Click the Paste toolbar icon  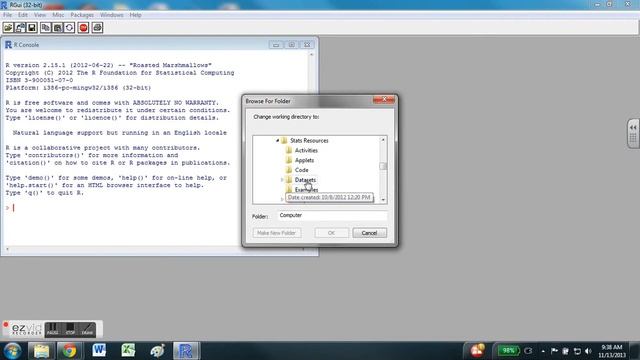click(x=58, y=28)
